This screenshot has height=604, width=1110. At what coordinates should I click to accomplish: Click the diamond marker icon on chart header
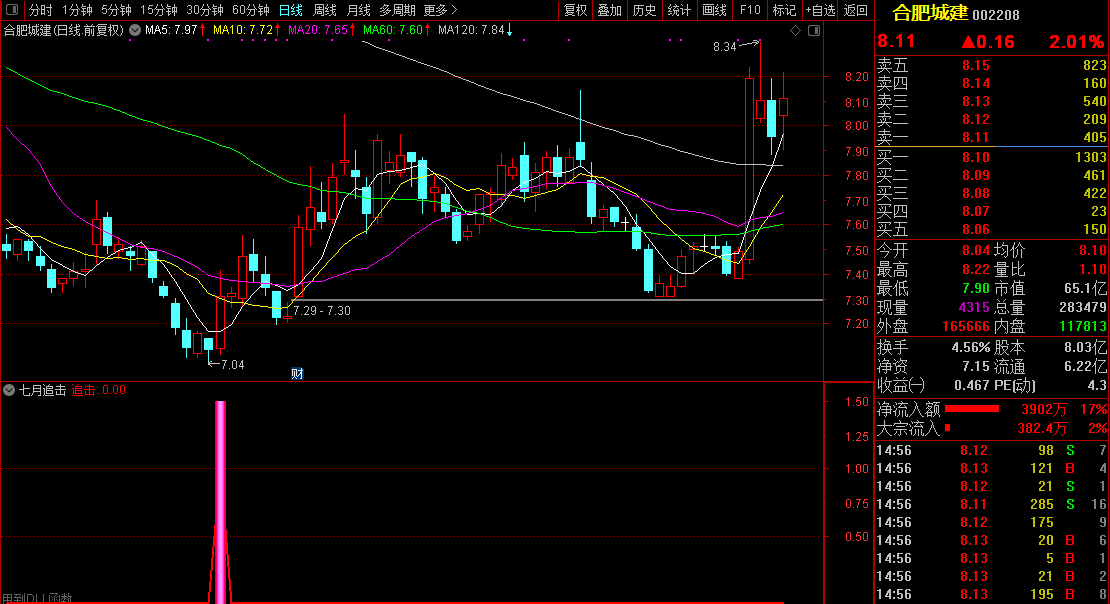click(796, 30)
